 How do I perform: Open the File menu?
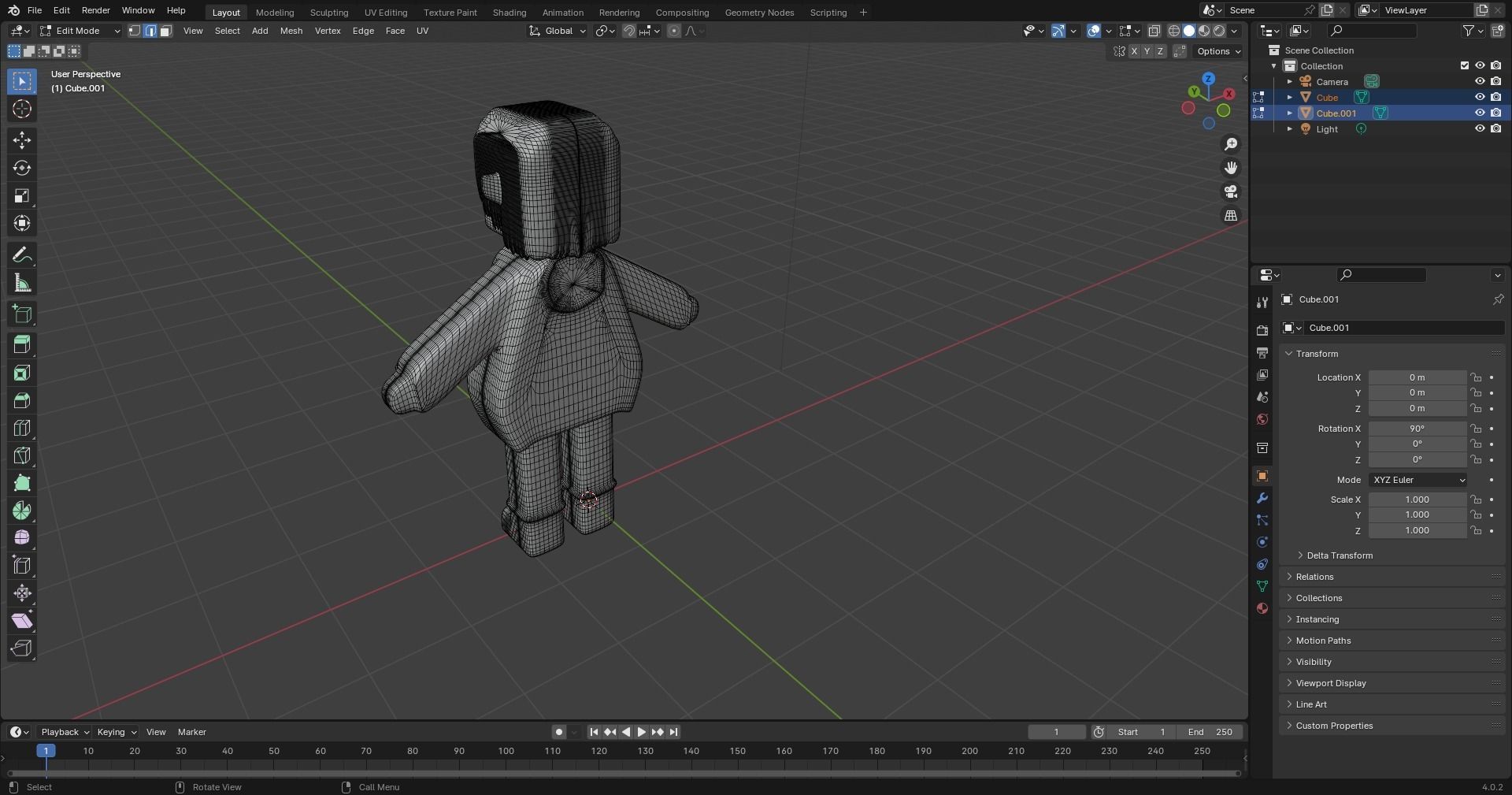pyautogui.click(x=35, y=10)
